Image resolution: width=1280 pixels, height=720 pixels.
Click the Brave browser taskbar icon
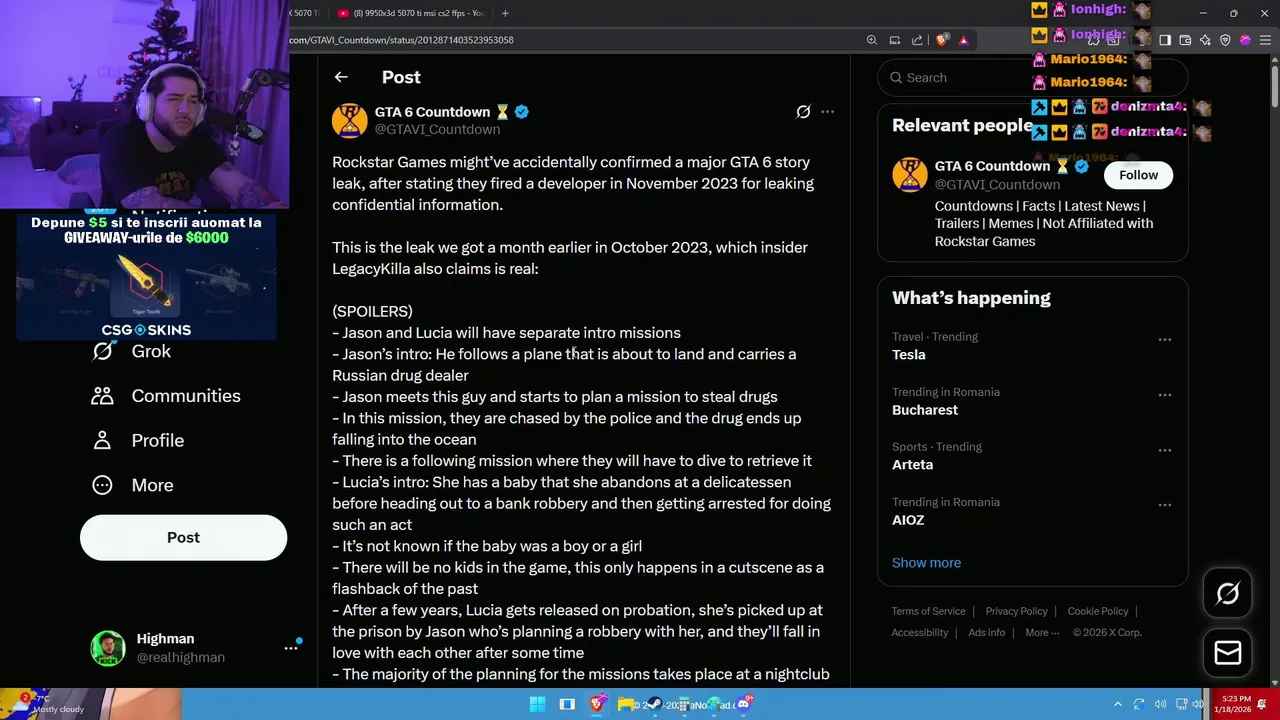click(x=597, y=704)
